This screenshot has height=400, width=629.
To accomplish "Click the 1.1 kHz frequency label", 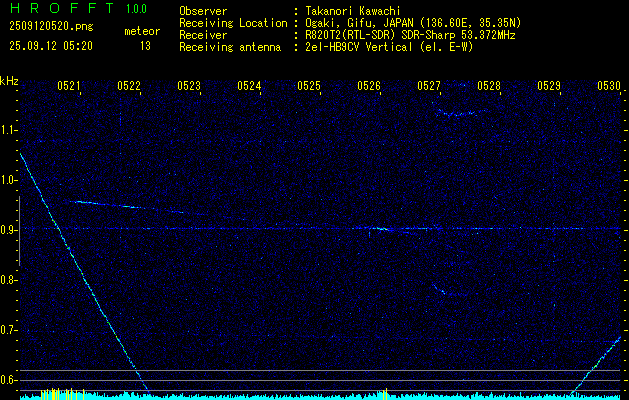I will pyautogui.click(x=9, y=130).
